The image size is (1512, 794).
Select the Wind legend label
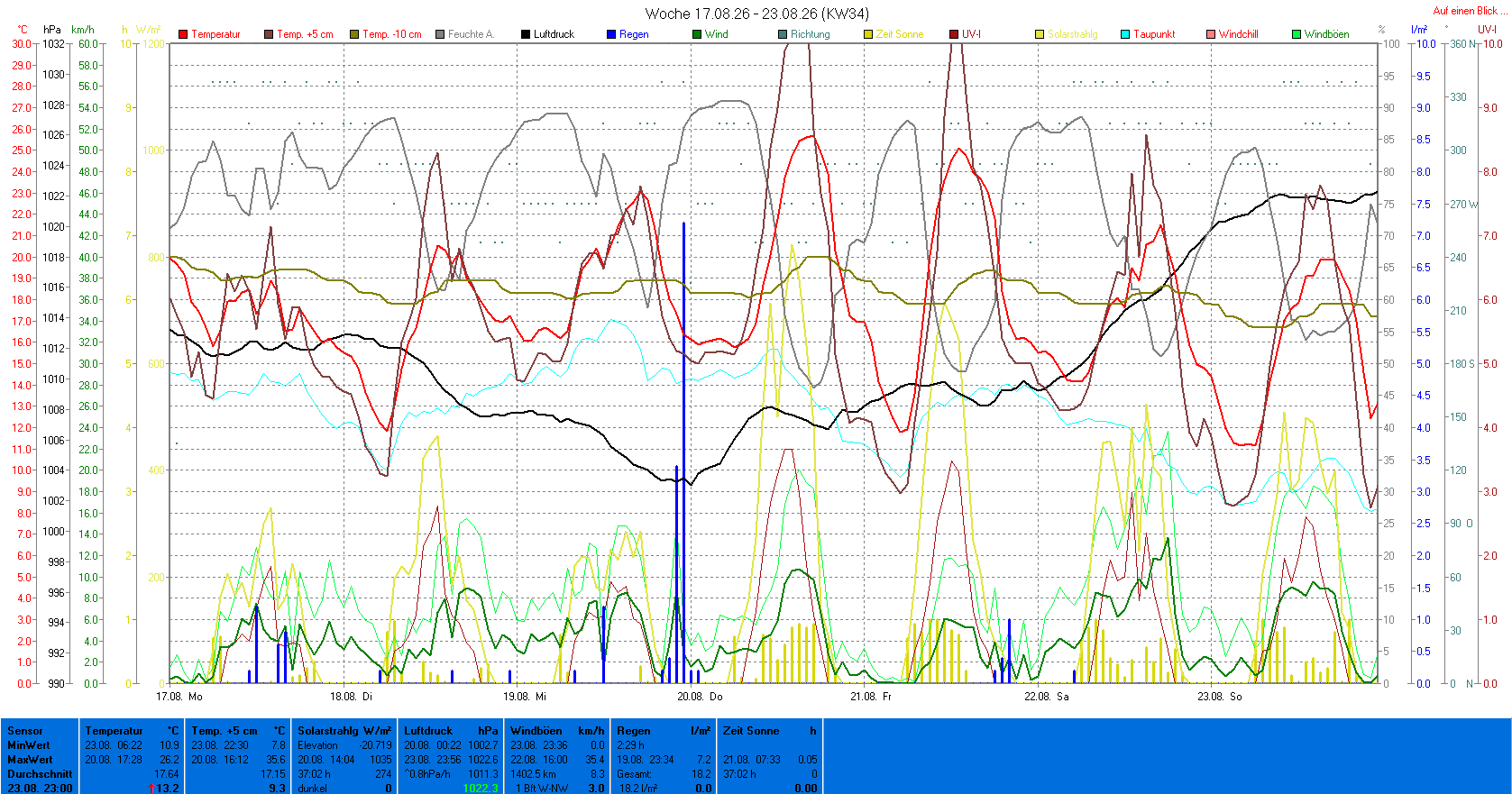[717, 34]
